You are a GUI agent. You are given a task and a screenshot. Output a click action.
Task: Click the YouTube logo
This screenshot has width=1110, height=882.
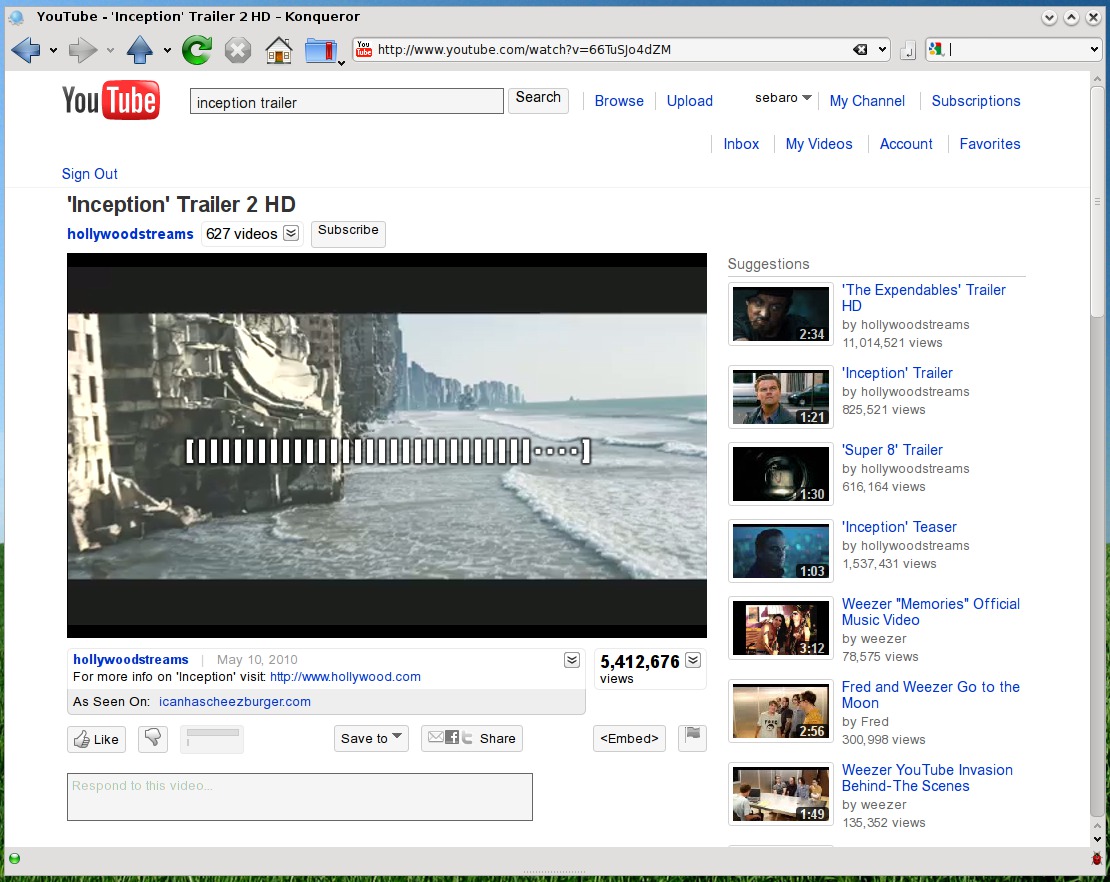coord(110,100)
